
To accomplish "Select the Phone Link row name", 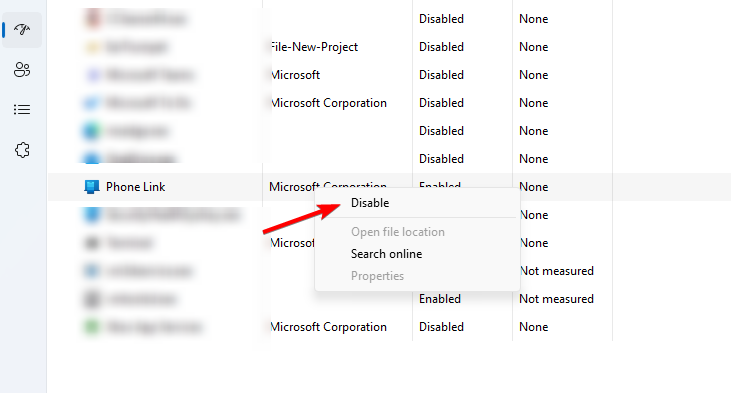I will (x=135, y=187).
